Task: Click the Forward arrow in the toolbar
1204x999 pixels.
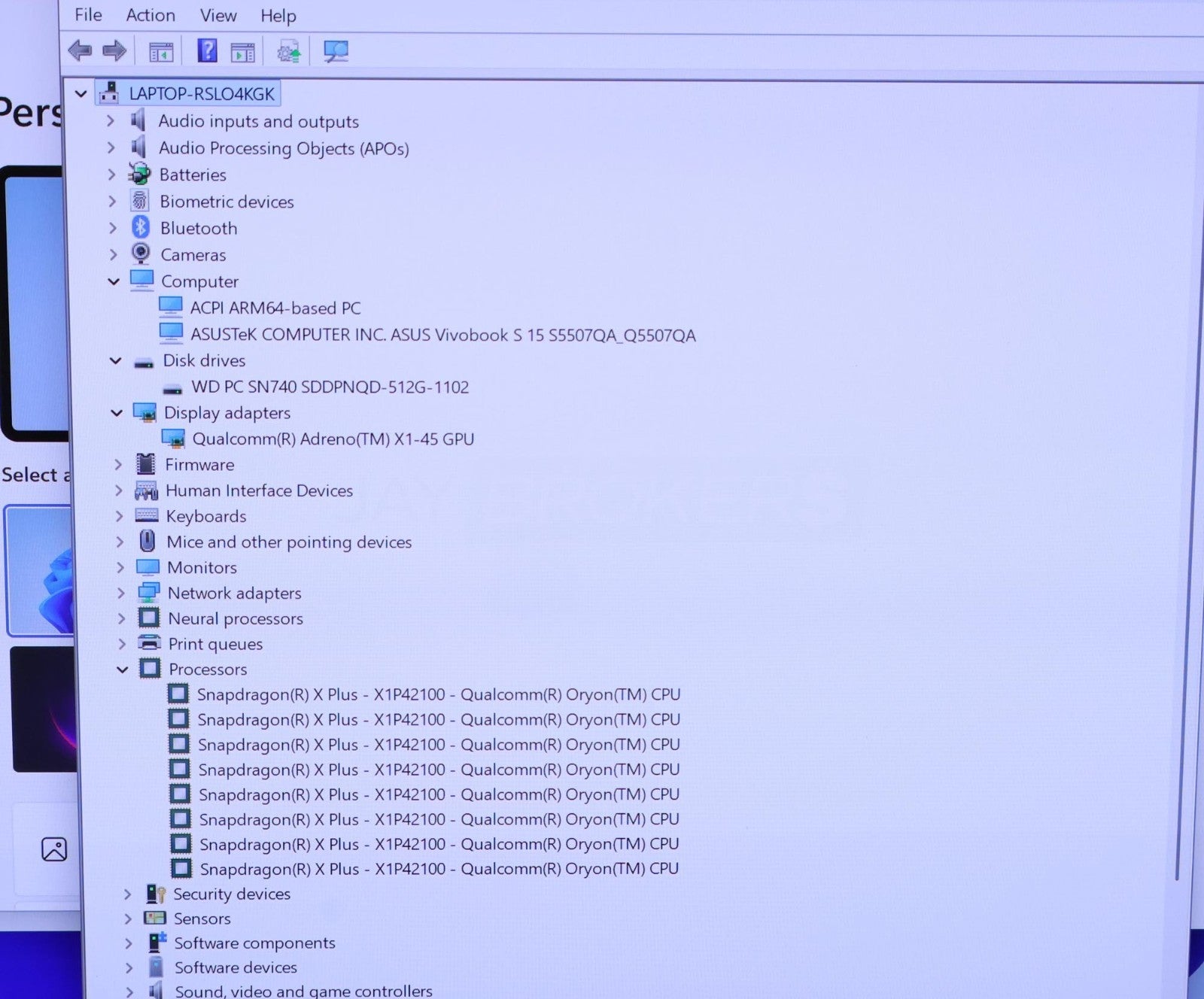Action: tap(114, 51)
